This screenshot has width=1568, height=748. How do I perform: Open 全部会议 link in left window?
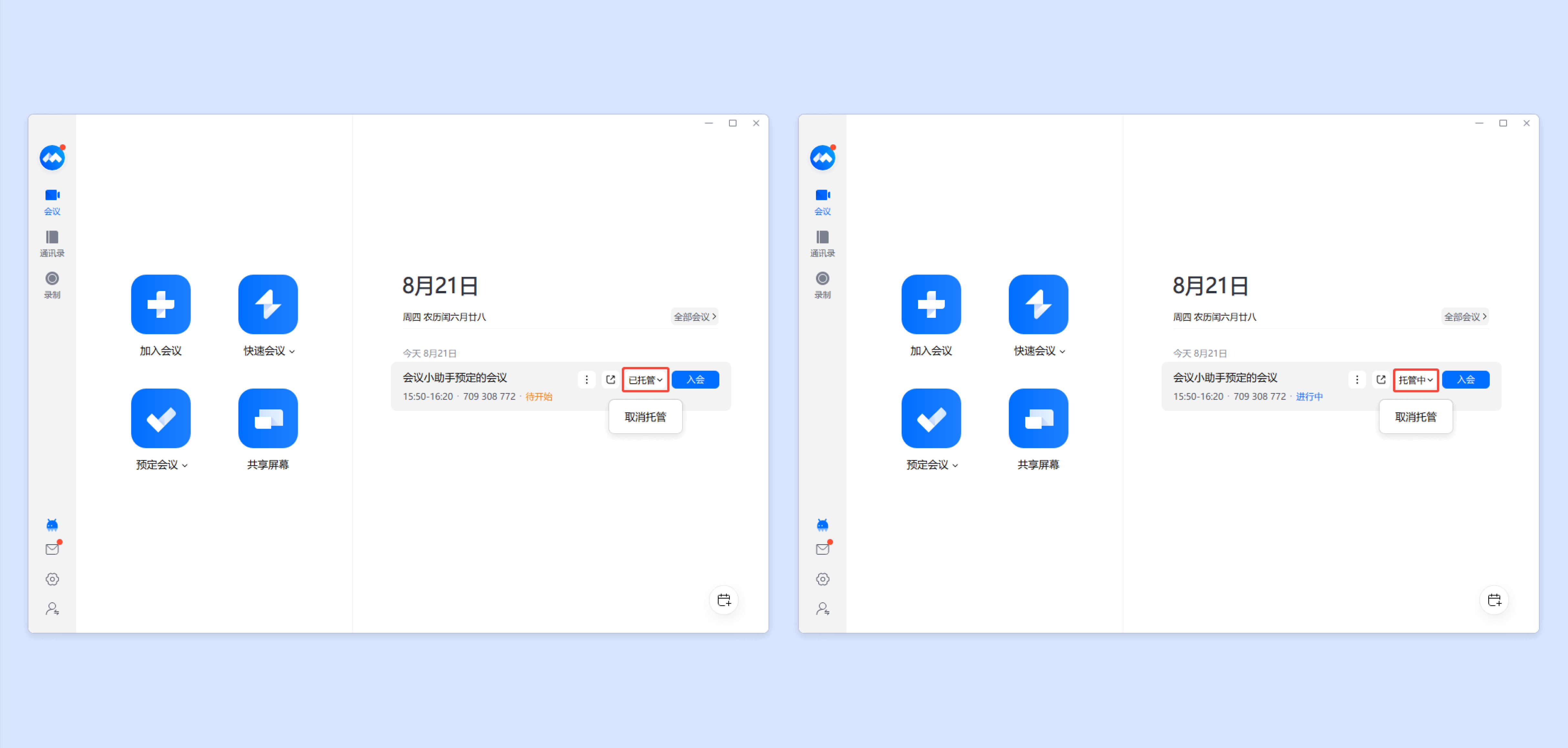[x=695, y=317]
